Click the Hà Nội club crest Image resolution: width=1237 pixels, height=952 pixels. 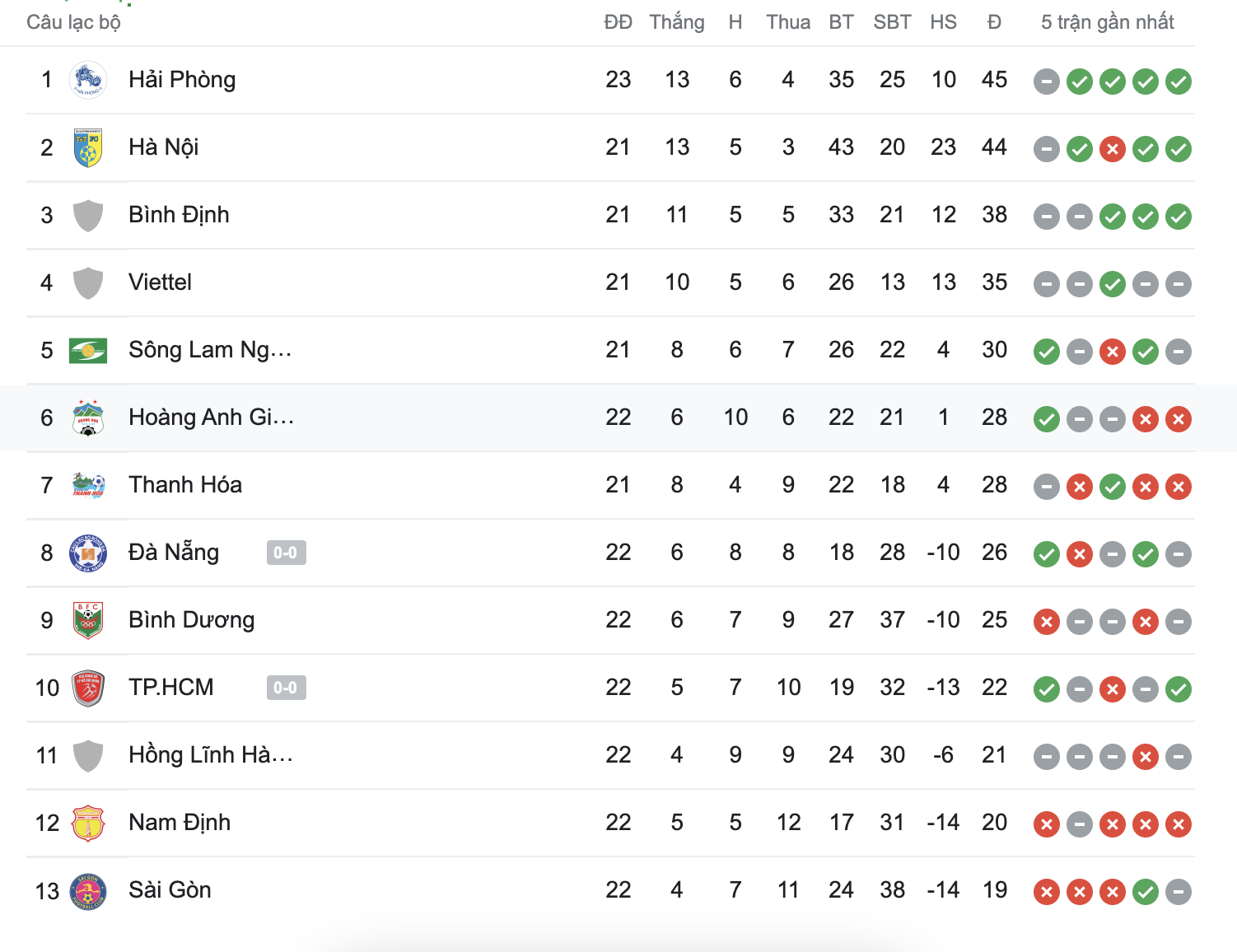coord(88,147)
